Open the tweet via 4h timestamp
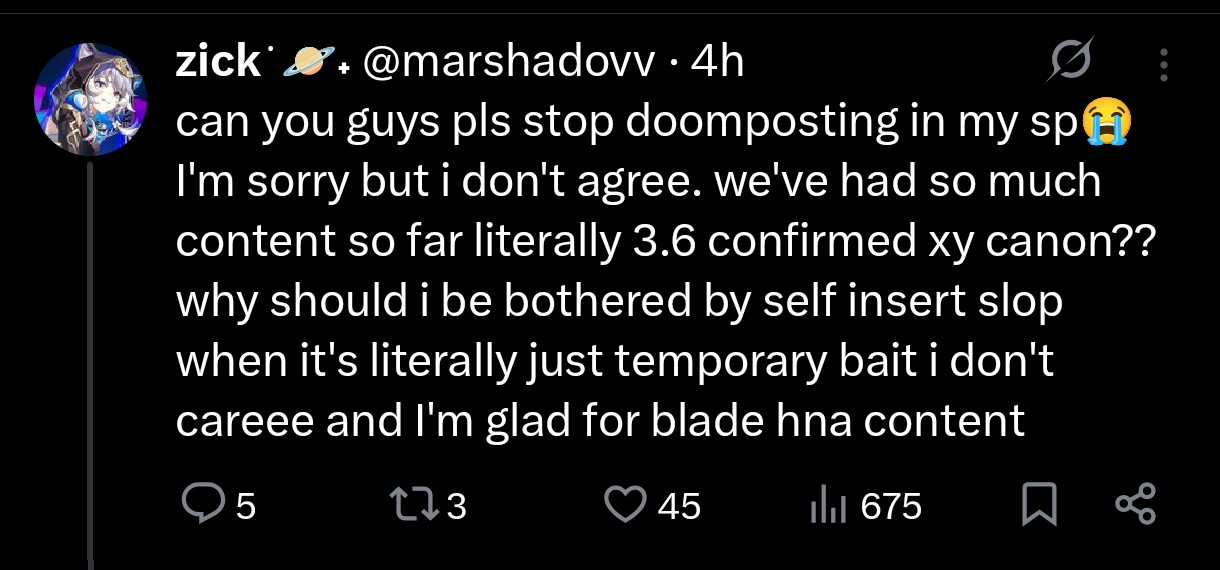The image size is (1220, 570). click(717, 64)
